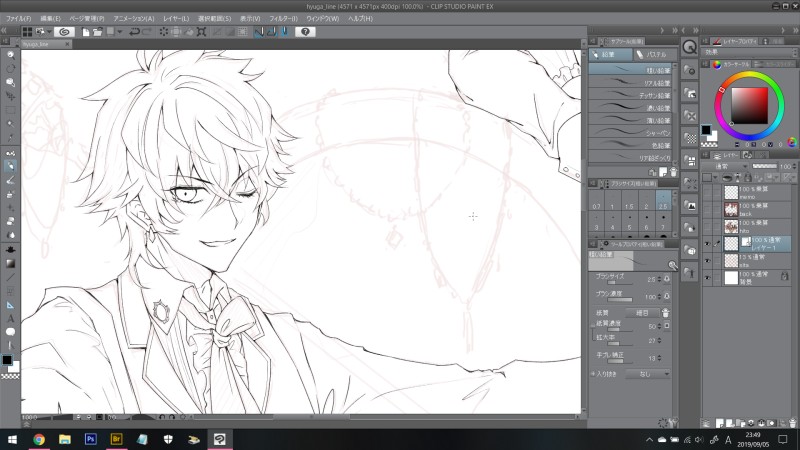Image resolution: width=800 pixels, height=450 pixels.
Task: Open Google Chrome from the taskbar
Action: click(x=39, y=439)
